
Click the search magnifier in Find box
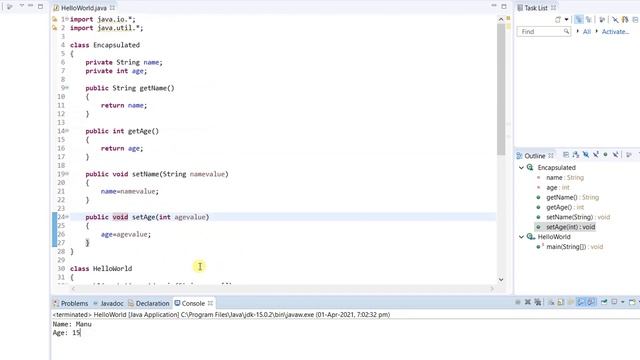coord(566,31)
